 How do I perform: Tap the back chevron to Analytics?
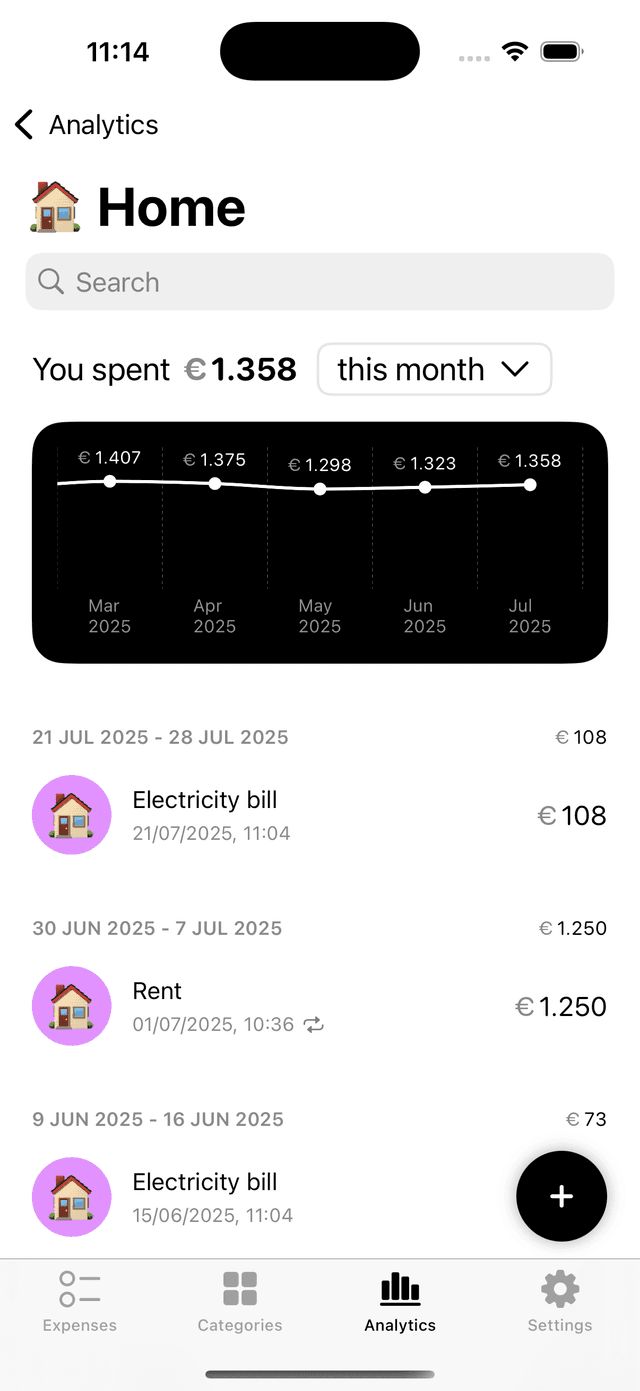click(x=25, y=125)
